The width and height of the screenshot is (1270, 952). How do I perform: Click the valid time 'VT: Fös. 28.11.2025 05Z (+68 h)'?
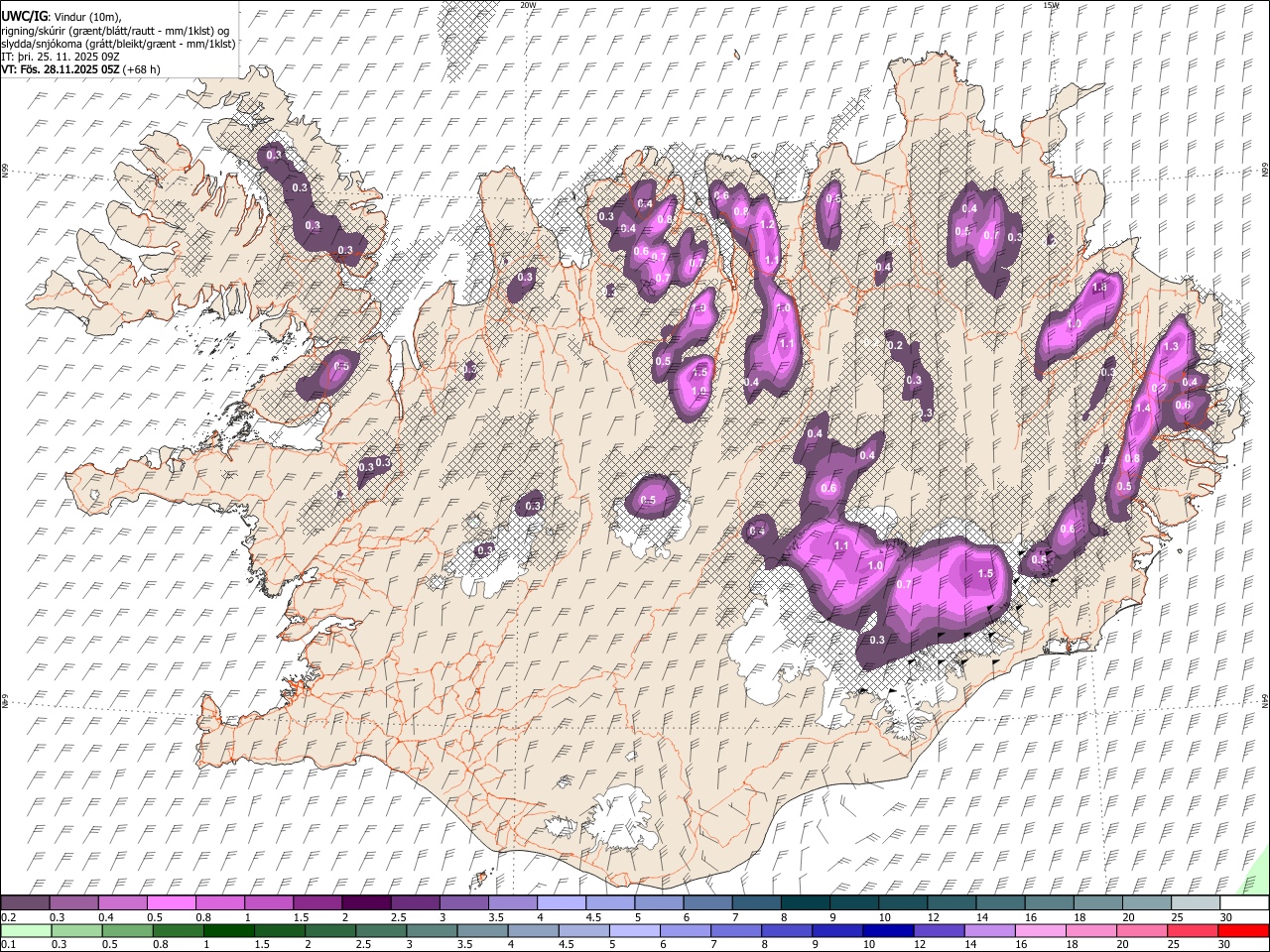coord(80,69)
